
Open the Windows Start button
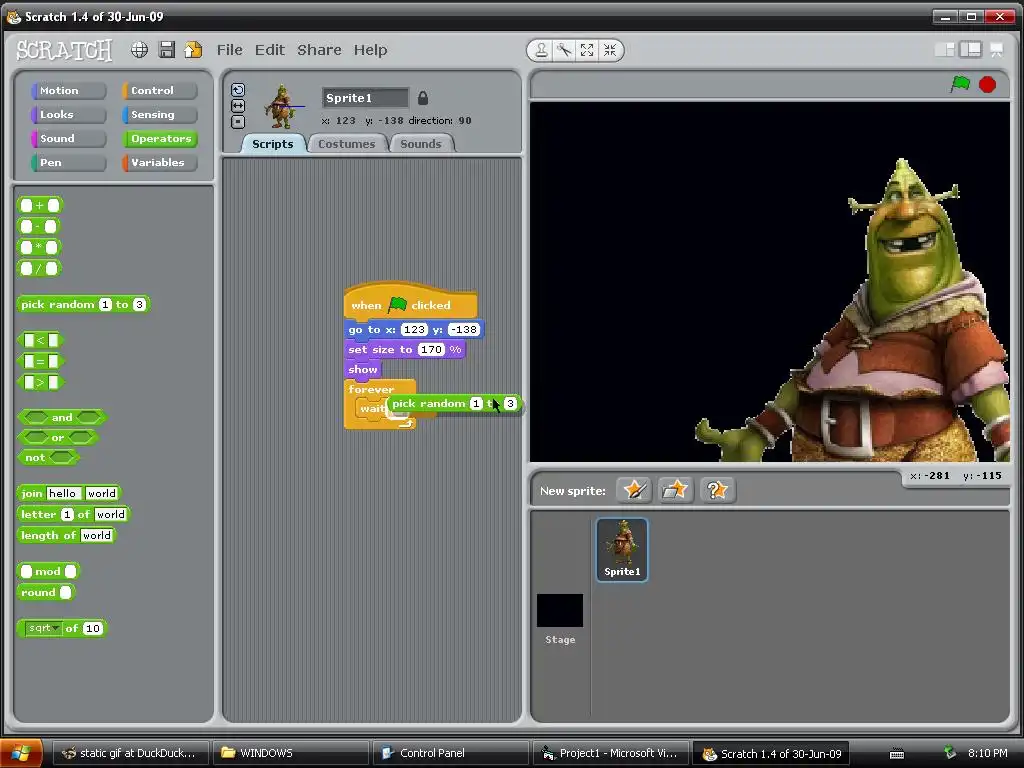22,753
